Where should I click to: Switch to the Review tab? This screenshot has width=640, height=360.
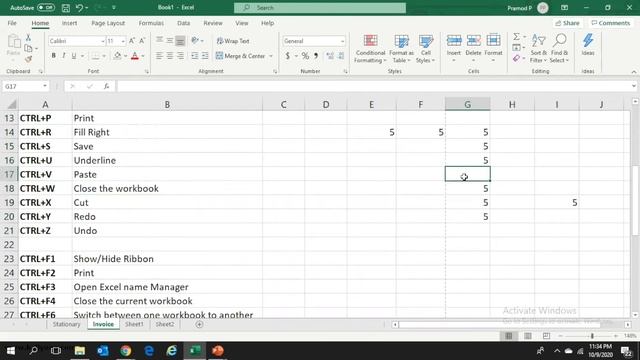(x=213, y=23)
